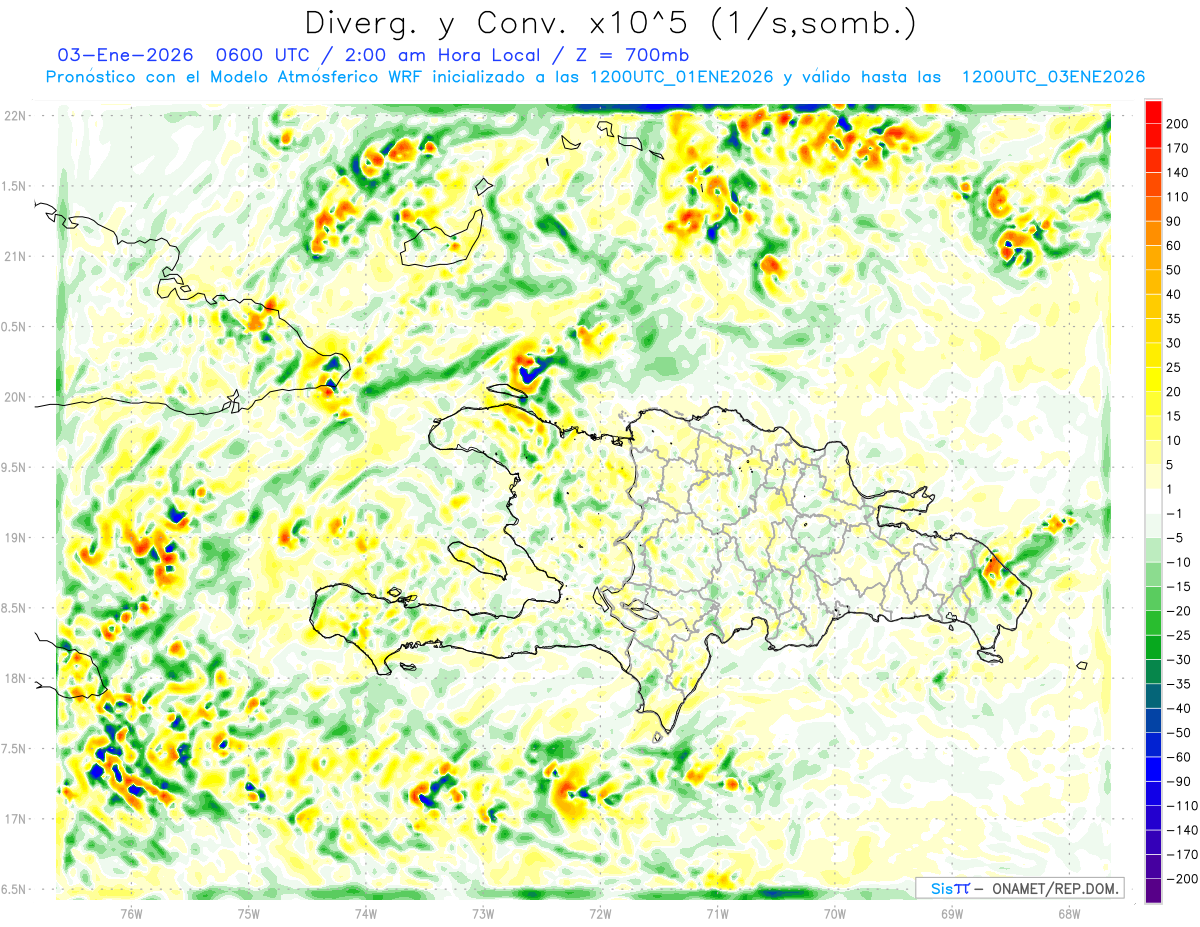
Task: Click the '19N' latitude label
Action: [x=16, y=538]
